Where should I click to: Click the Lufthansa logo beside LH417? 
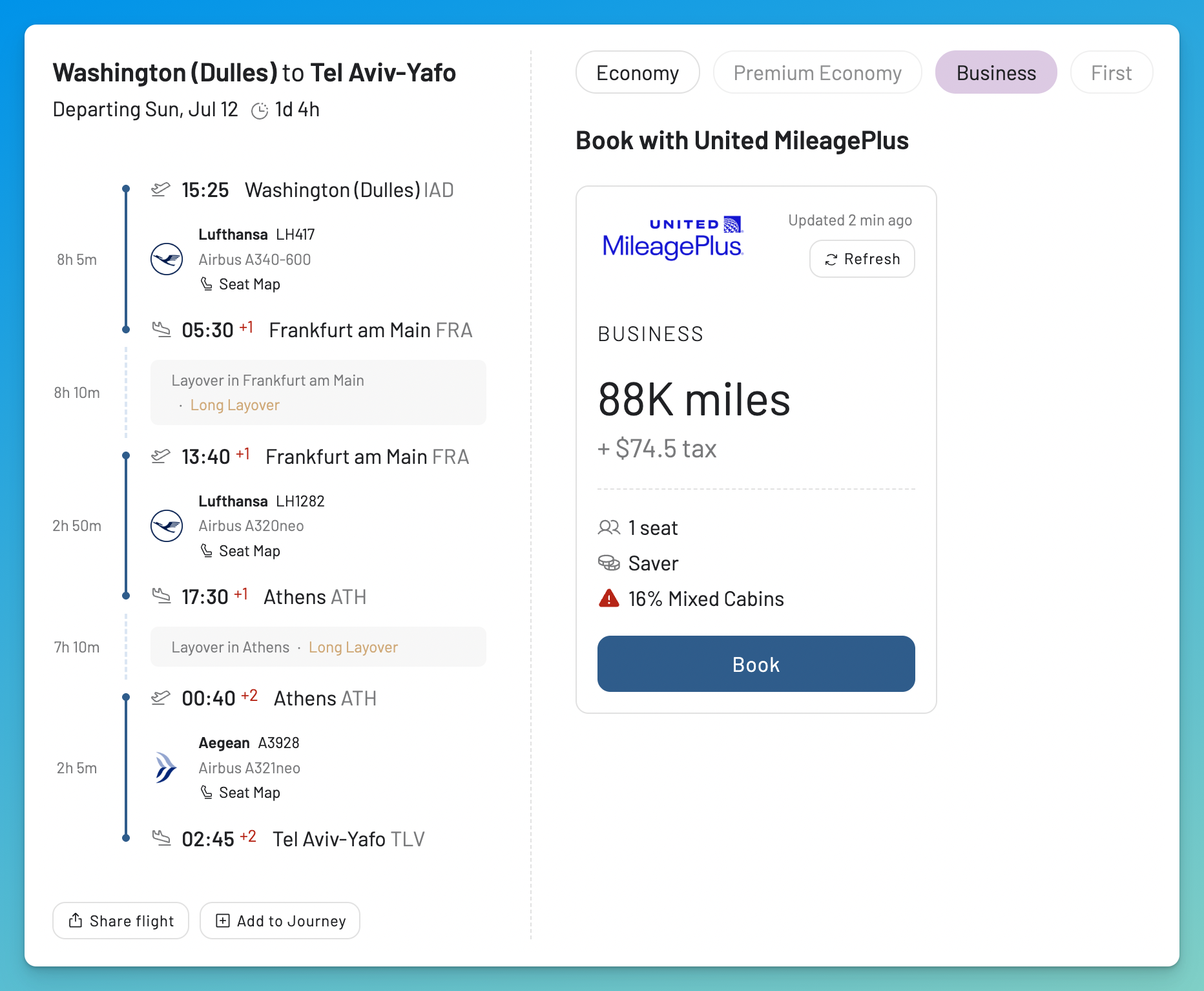[x=167, y=259]
